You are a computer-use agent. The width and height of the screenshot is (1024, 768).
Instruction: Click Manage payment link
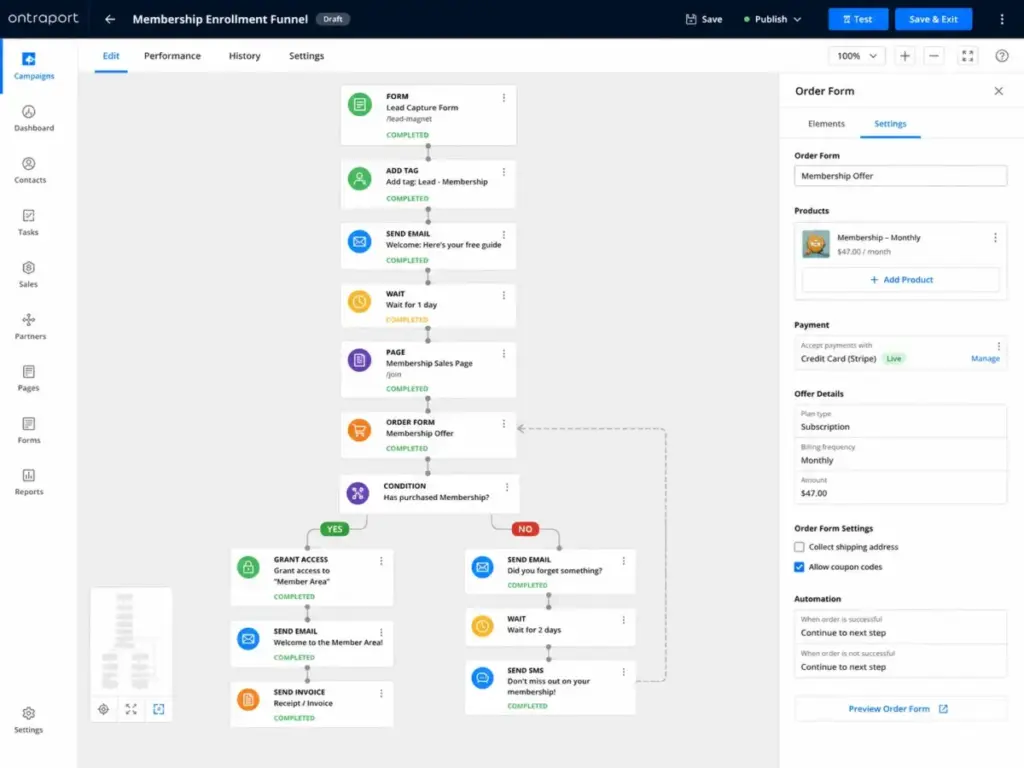985,359
